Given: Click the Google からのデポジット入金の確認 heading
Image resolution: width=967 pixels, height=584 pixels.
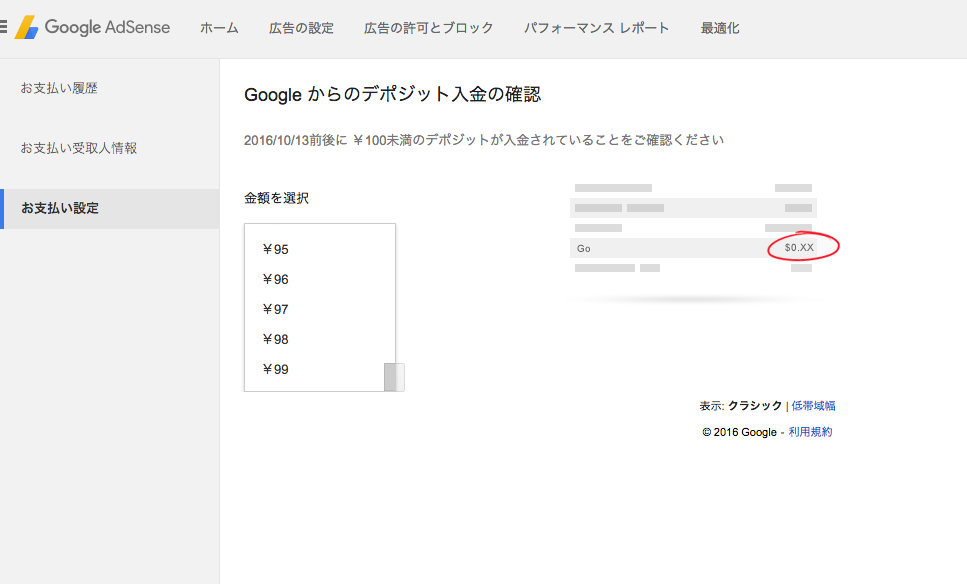Looking at the screenshot, I should click(392, 94).
